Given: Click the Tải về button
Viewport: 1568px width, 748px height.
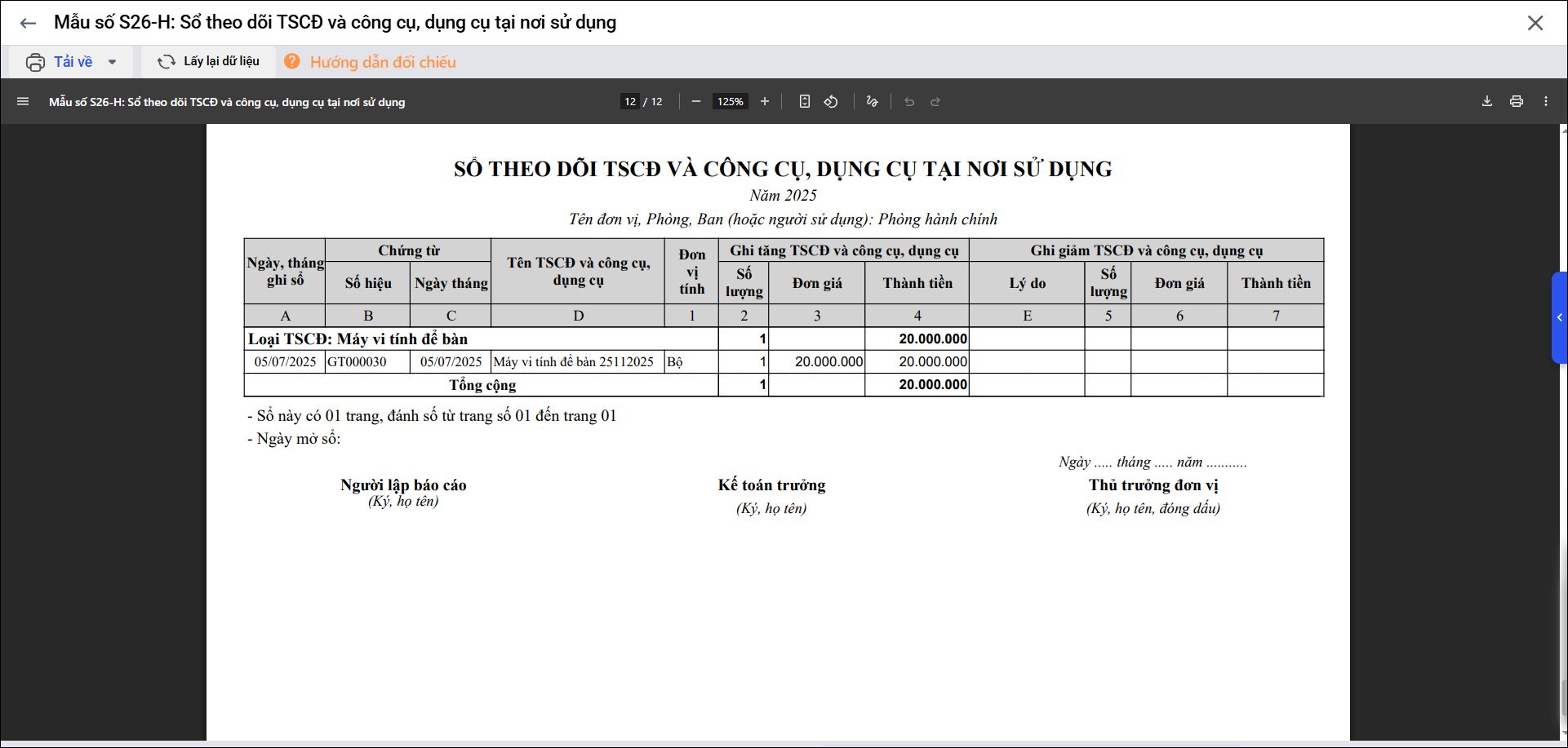Looking at the screenshot, I should click(61, 62).
